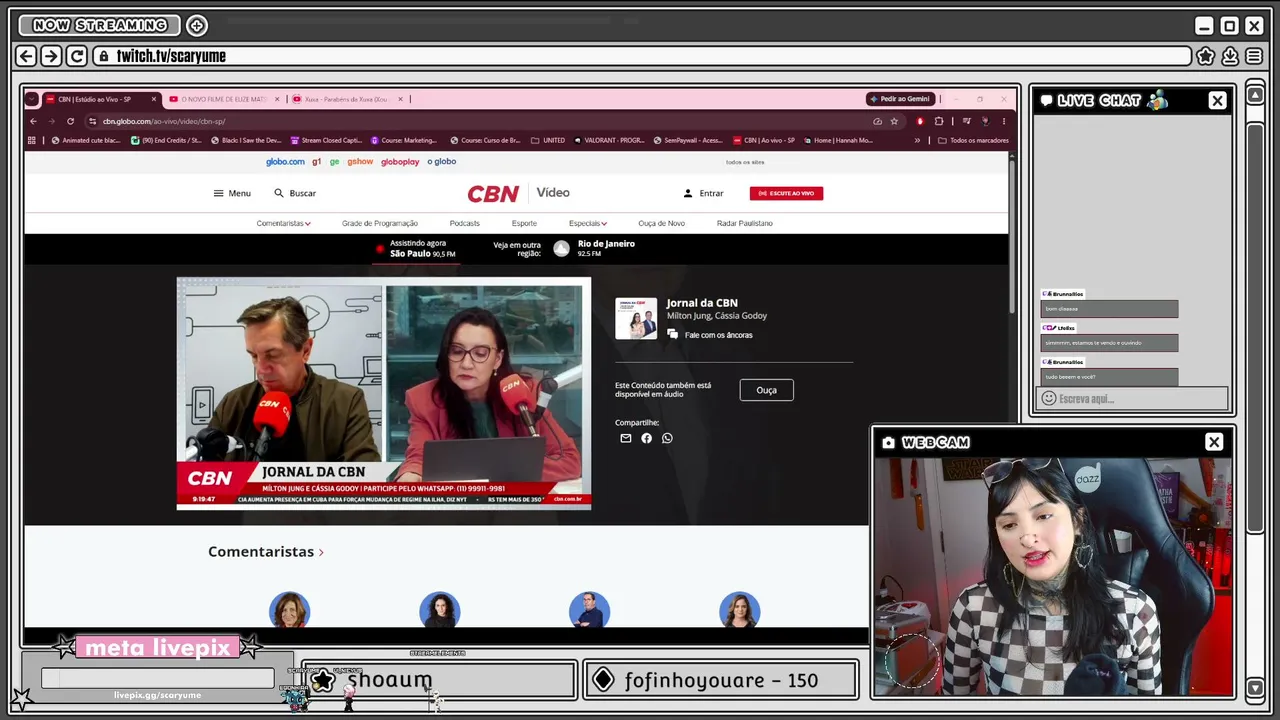This screenshot has width=1280, height=720.
Task: Share the broadcast by email icon
Action: click(x=626, y=438)
